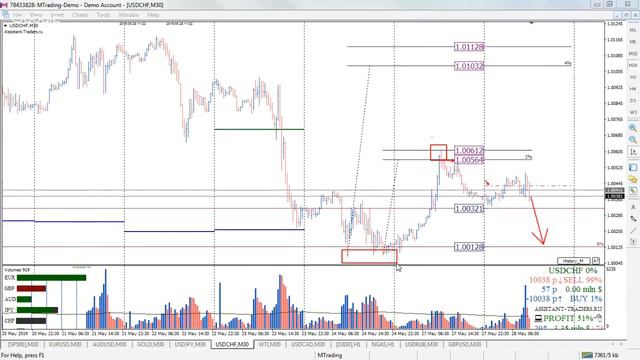This screenshot has height=360, width=640.
Task: Click the 1.01128 price level label
Action: [x=469, y=47]
